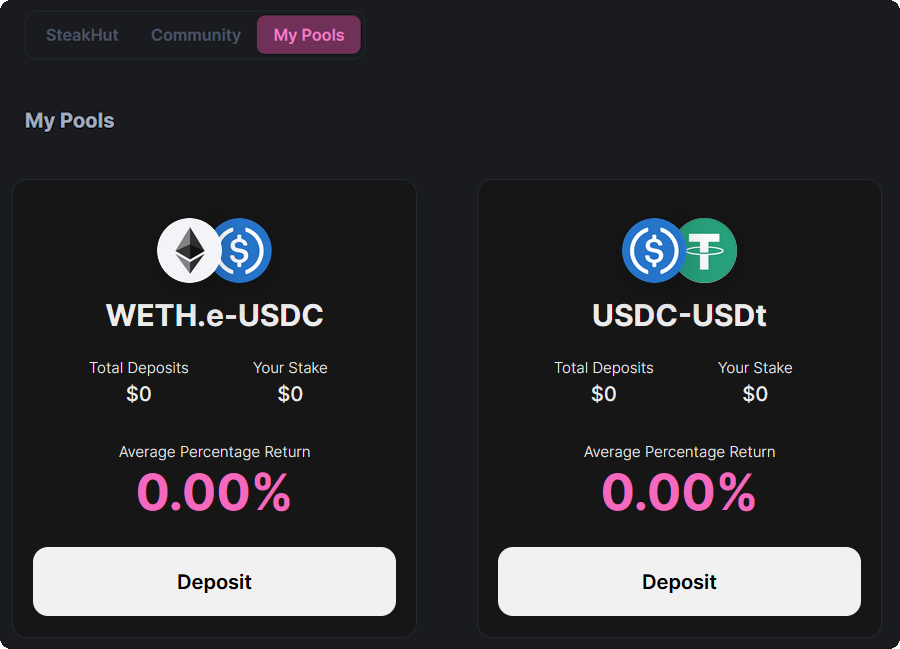Open the USDC-USDt pool title

click(680, 315)
